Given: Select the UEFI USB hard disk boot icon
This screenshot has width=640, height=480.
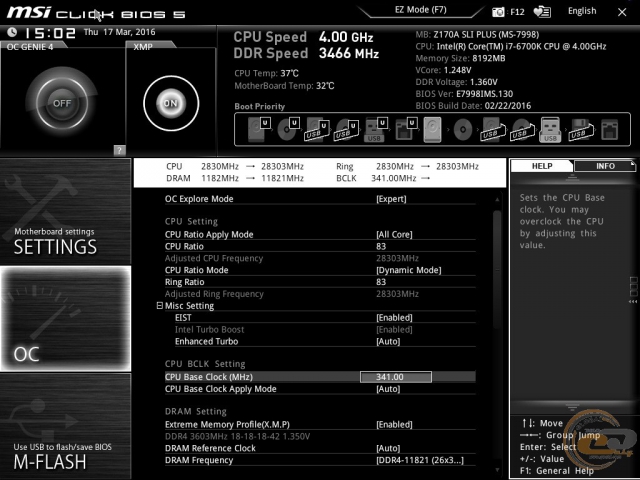Looking at the screenshot, I should [318, 129].
